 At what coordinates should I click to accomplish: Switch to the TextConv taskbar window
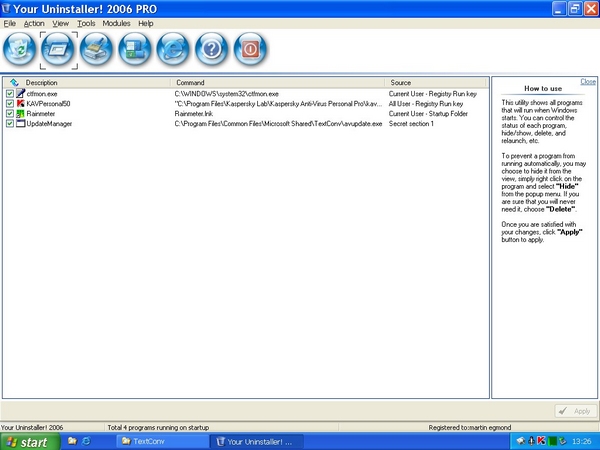(x=162, y=442)
